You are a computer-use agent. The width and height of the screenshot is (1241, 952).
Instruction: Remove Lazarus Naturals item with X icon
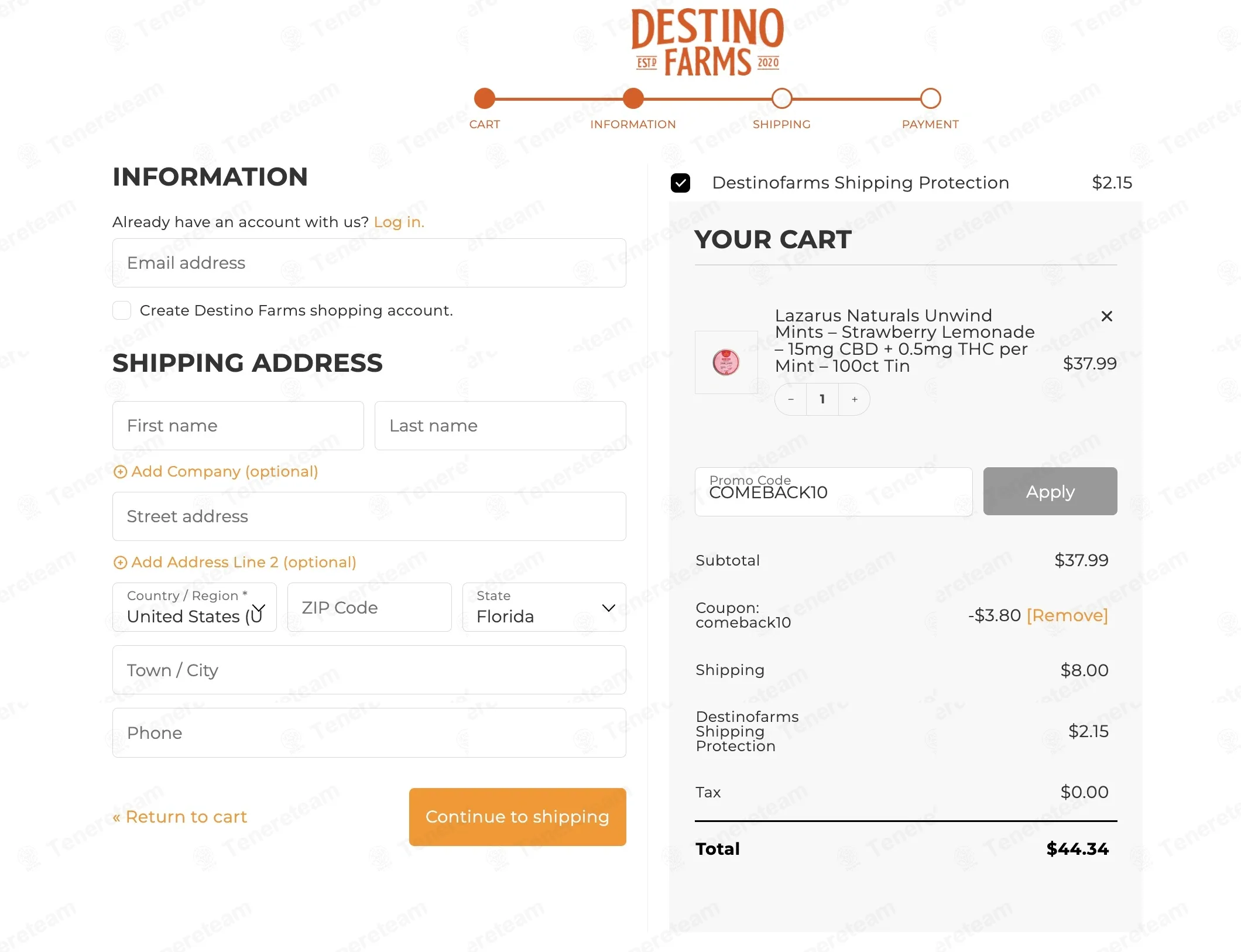(1106, 316)
